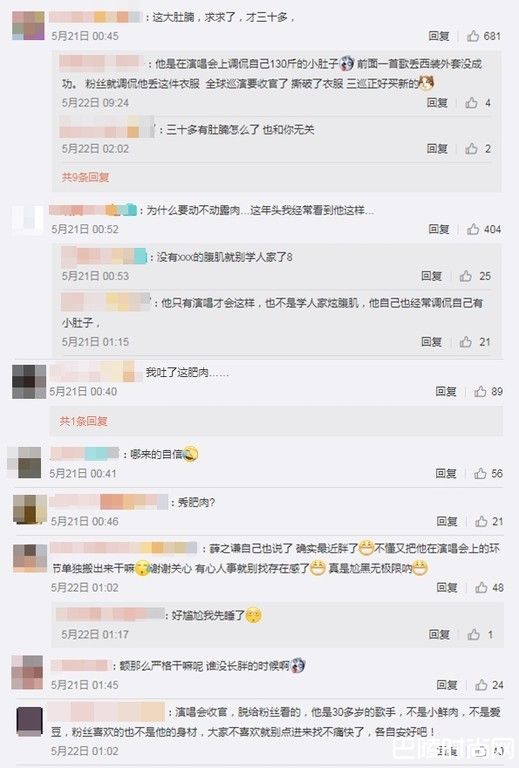
Task: Open avatar of the 这大肚腩 commenter
Action: click(x=28, y=25)
